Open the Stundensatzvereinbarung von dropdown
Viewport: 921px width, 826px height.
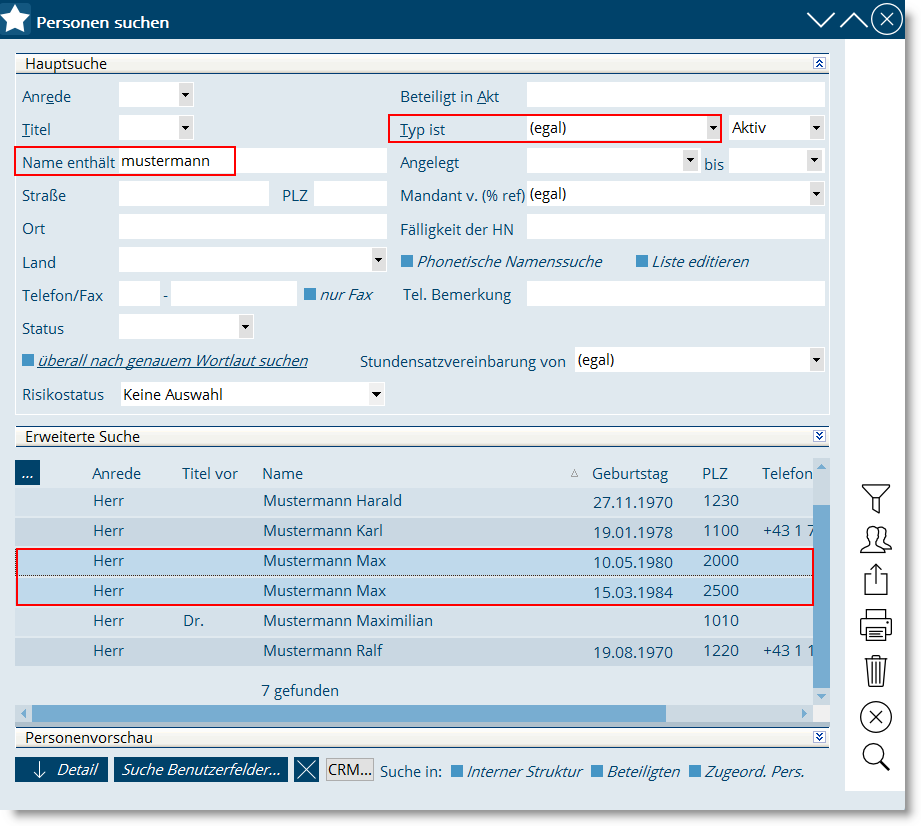(x=816, y=360)
